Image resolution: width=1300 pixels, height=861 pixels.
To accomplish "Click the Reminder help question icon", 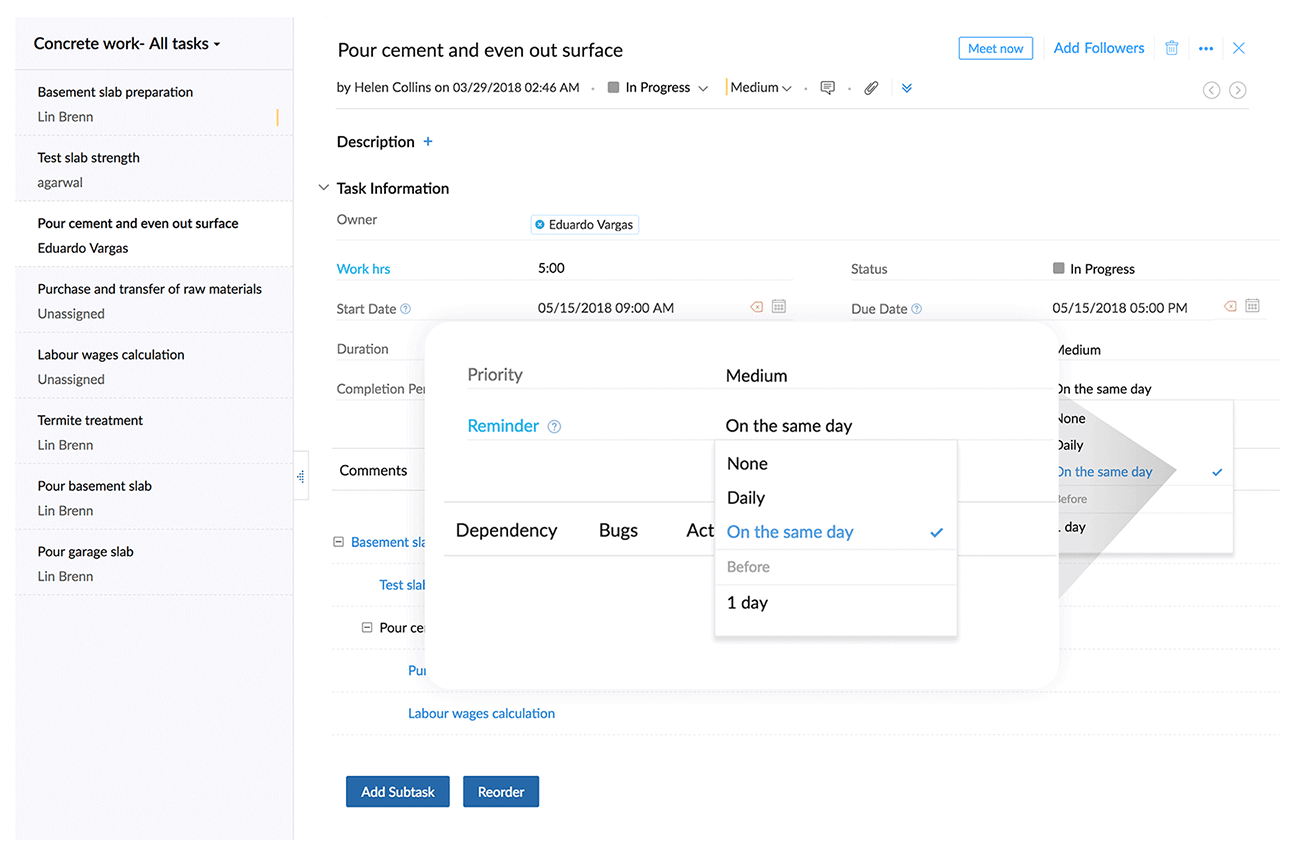I will point(554,427).
